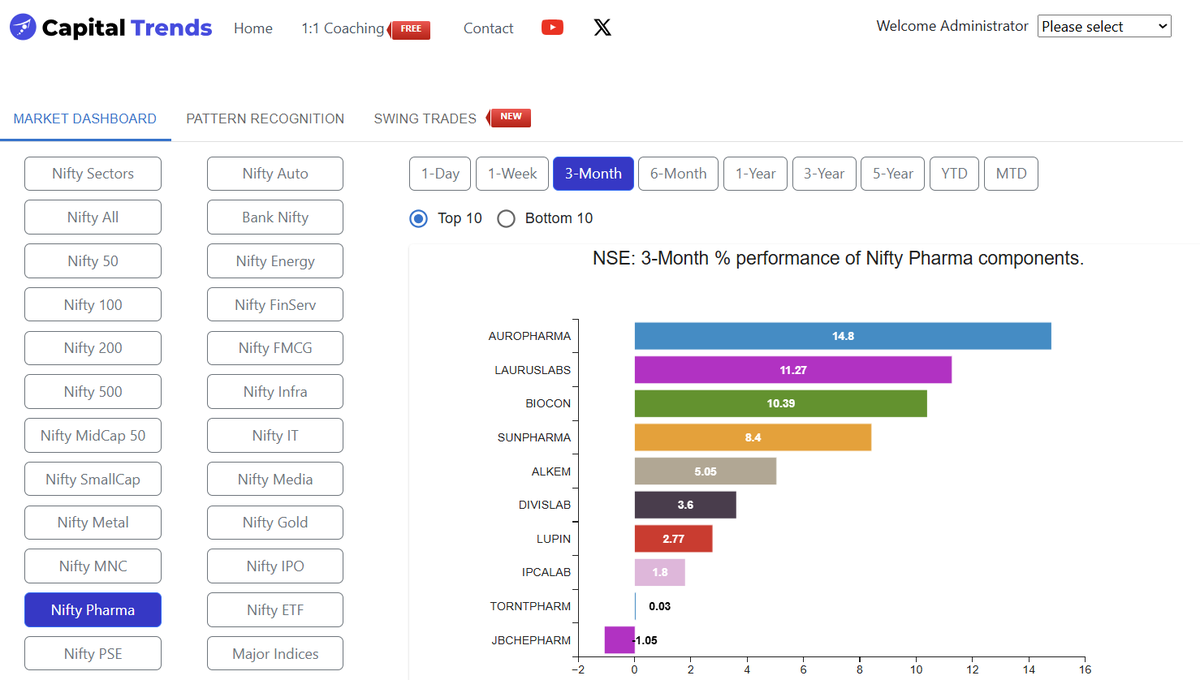The width and height of the screenshot is (1200, 680).
Task: Click the FREE badge next to 1:1 Coaching
Action: click(x=410, y=30)
